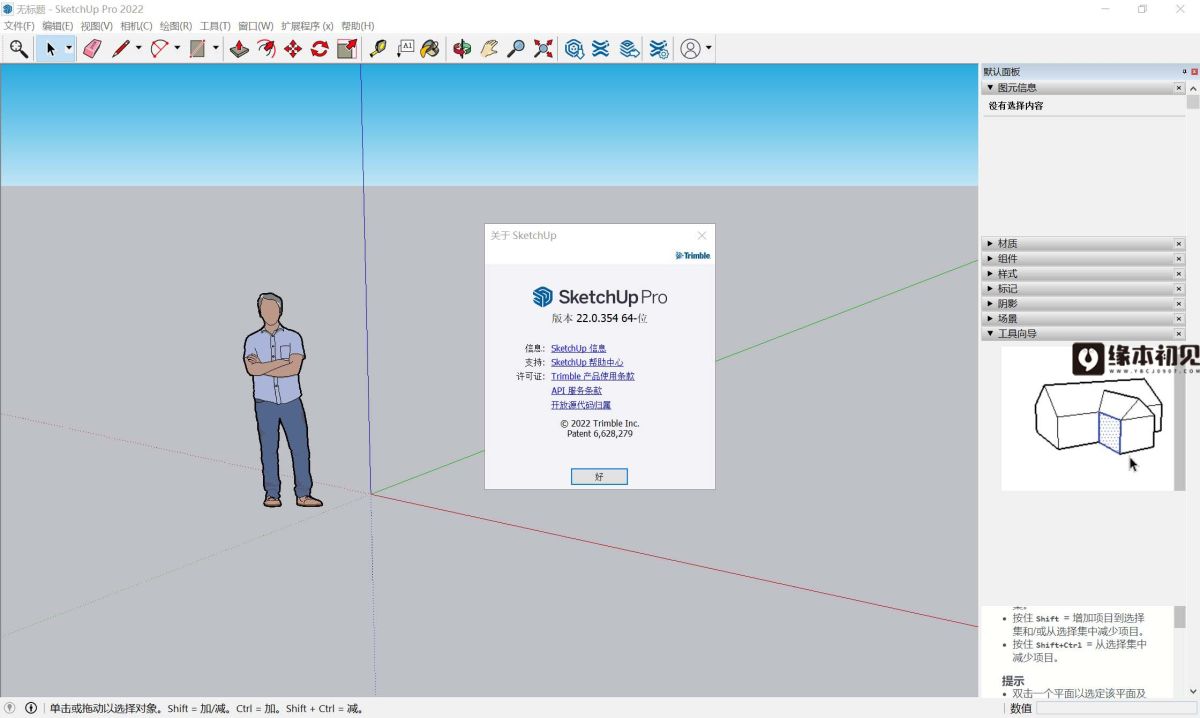Open the 工具(T) menu
Image resolution: width=1200 pixels, height=718 pixels.
tap(215, 26)
